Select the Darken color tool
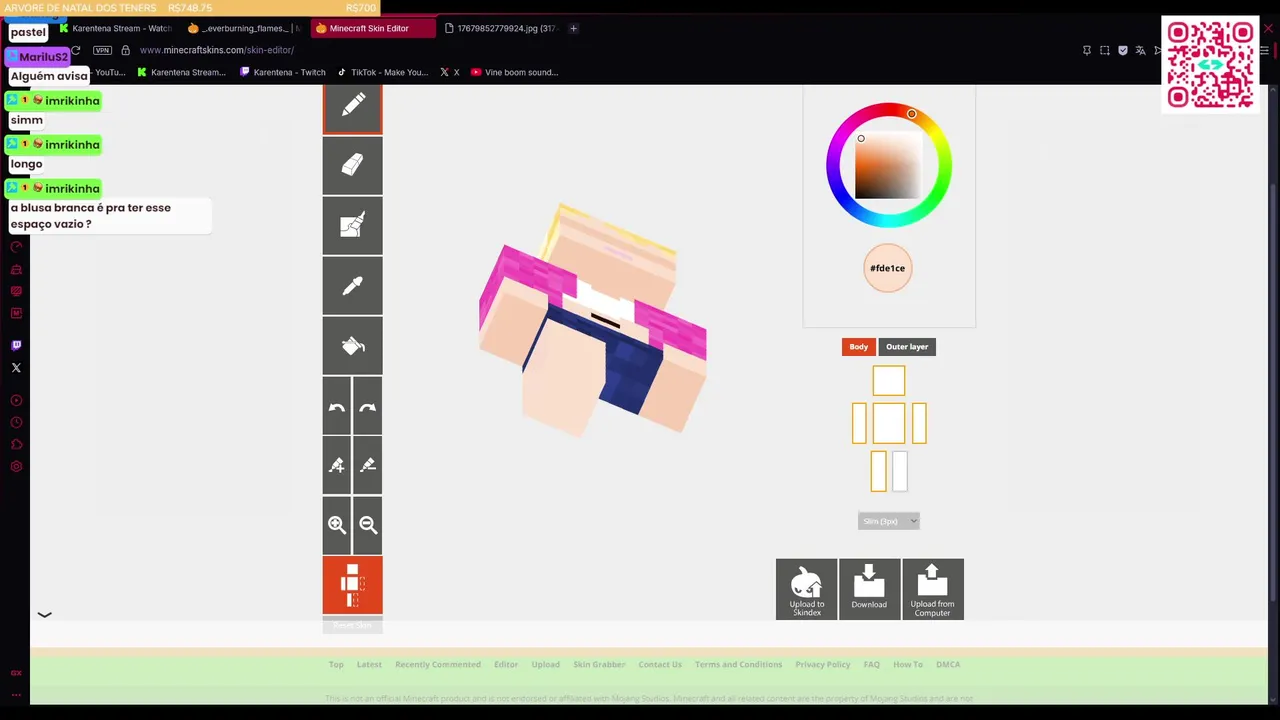This screenshot has width=1280, height=720. pos(368,465)
